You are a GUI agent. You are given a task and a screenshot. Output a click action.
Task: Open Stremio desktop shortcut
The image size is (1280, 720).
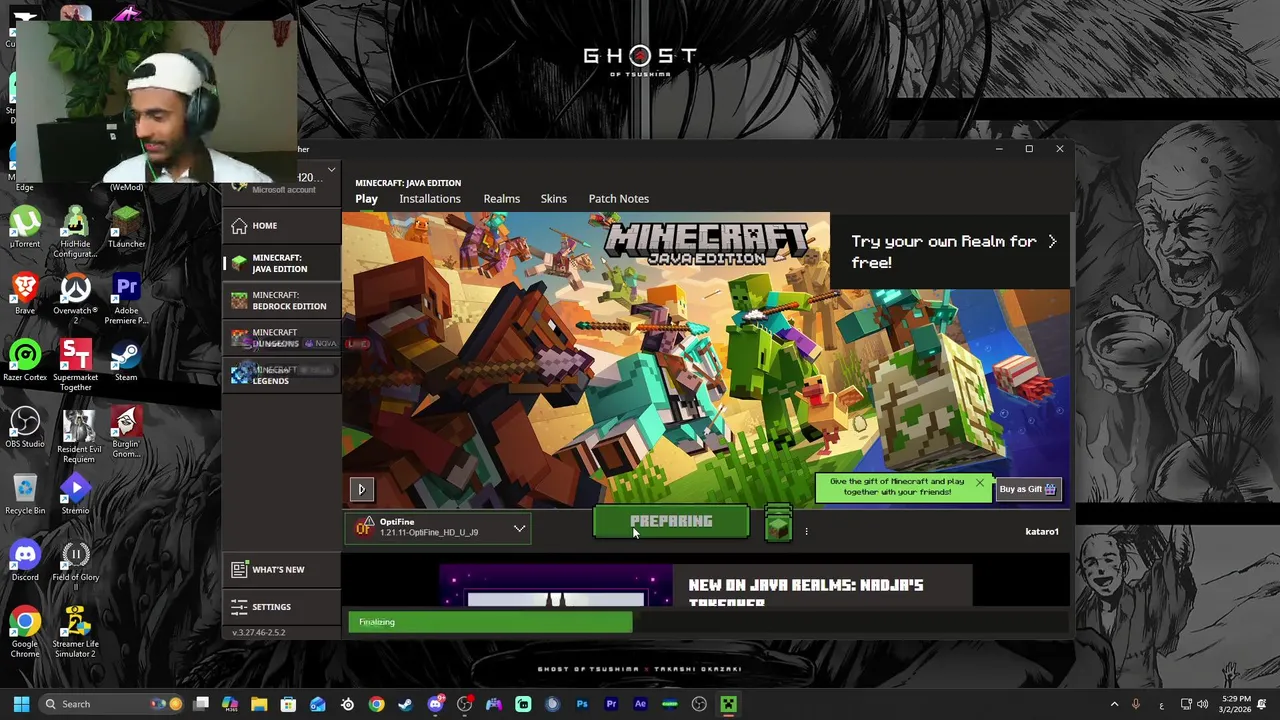point(75,496)
